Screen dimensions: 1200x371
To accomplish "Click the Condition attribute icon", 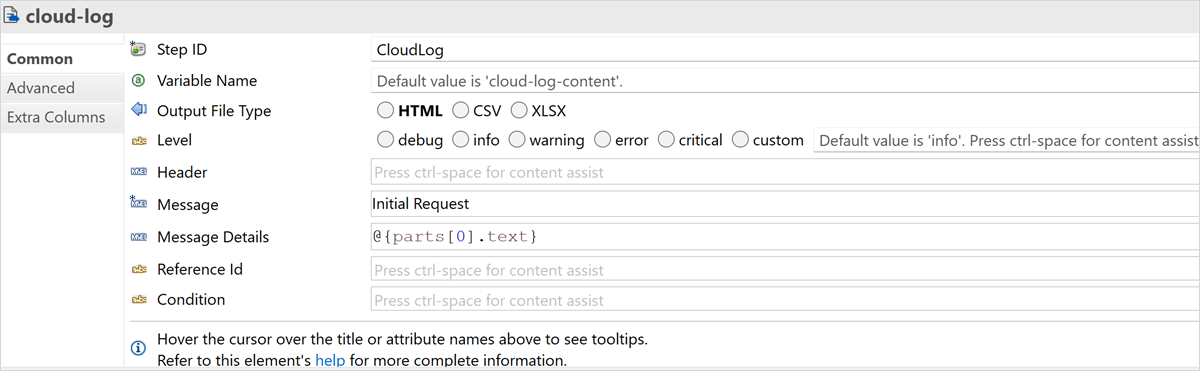I will click(x=139, y=299).
